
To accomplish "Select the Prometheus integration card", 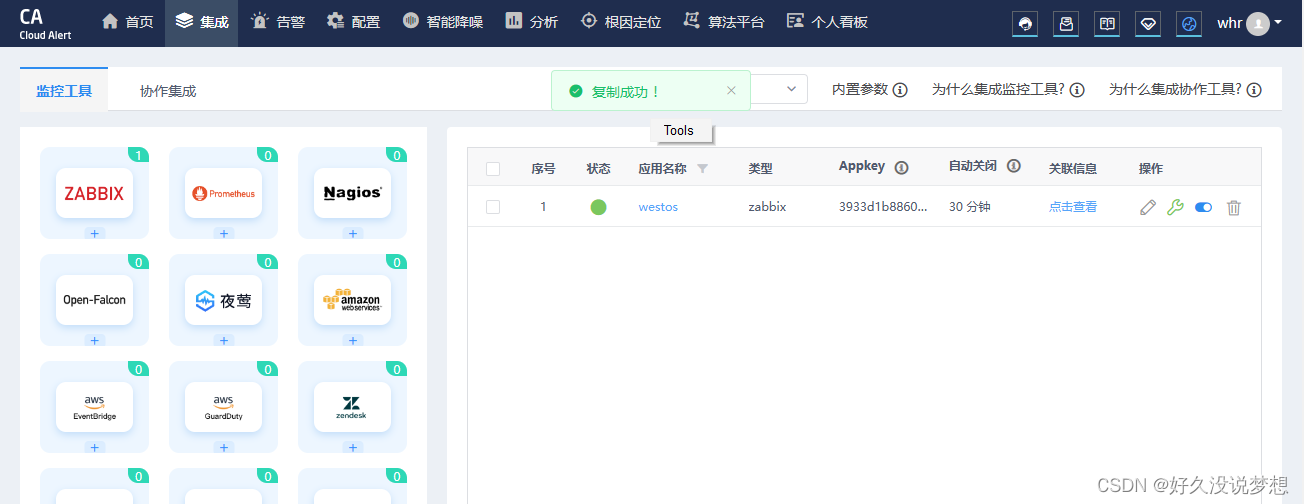I will (223, 193).
